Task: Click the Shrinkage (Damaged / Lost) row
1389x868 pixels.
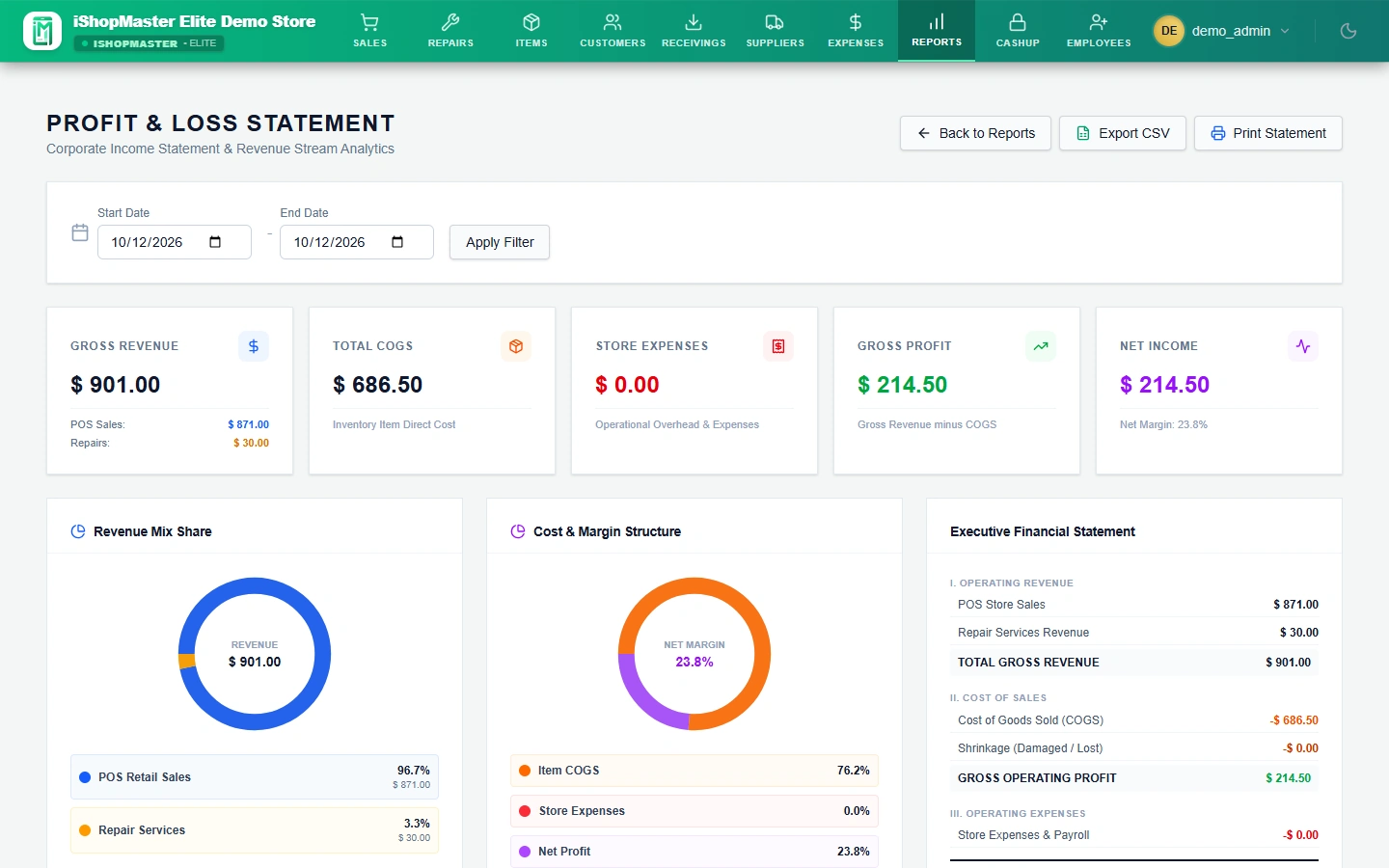Action: tap(1134, 748)
